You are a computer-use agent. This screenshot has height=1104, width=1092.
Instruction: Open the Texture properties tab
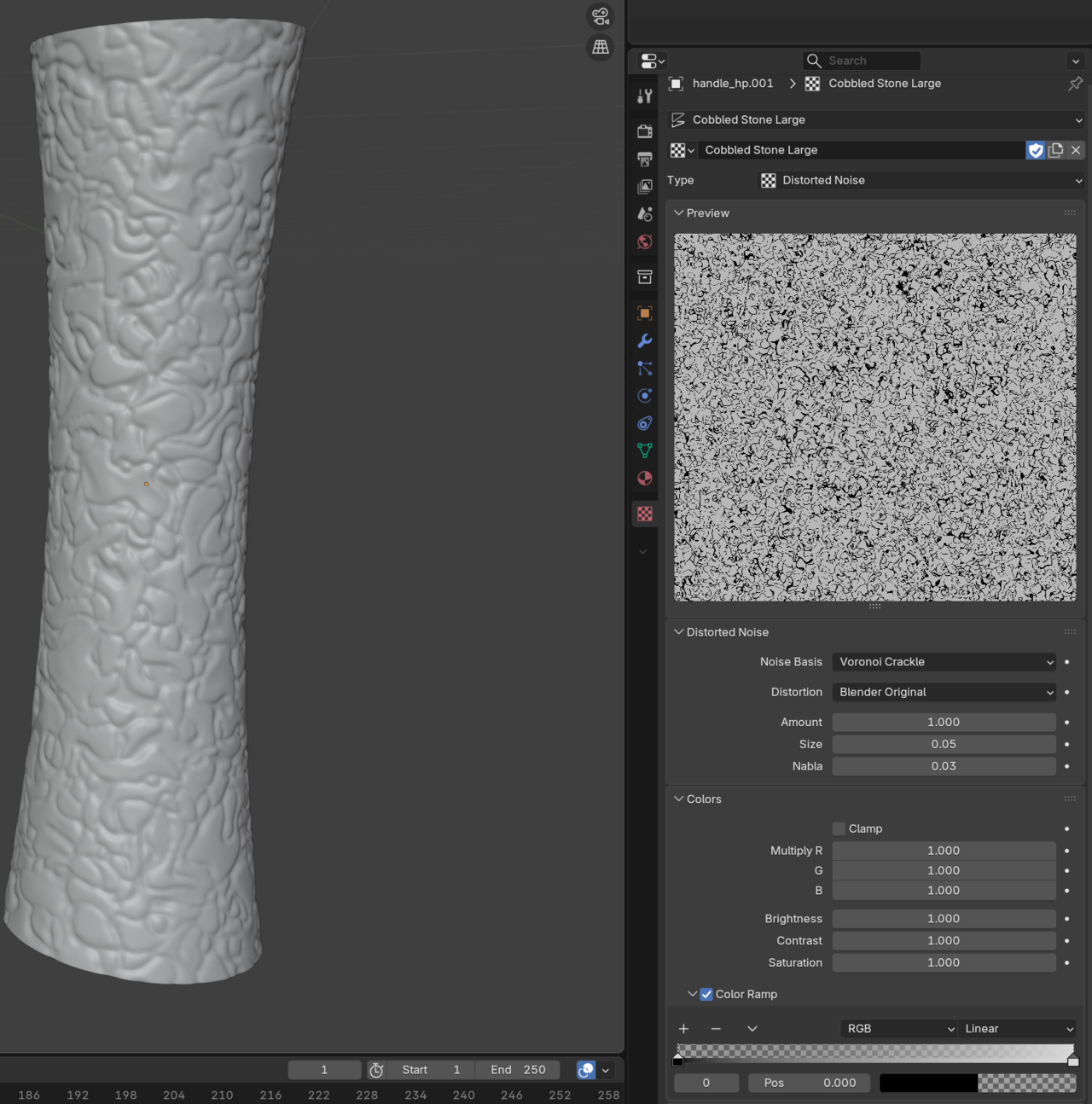click(x=645, y=514)
